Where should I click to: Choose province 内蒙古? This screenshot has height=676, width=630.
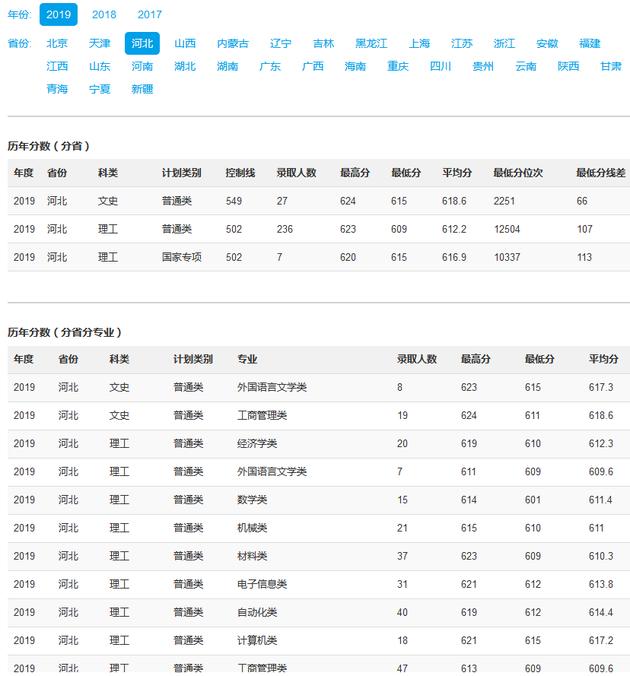(x=233, y=44)
